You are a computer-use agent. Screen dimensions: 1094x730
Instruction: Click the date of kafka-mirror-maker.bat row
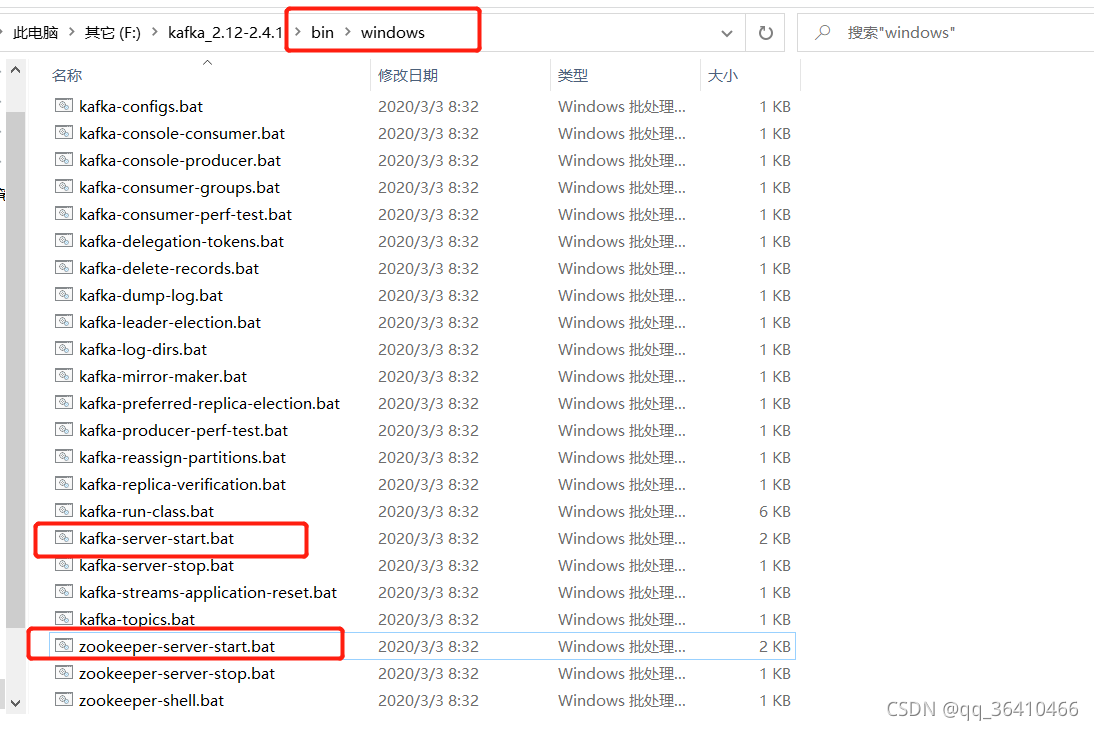pos(428,376)
